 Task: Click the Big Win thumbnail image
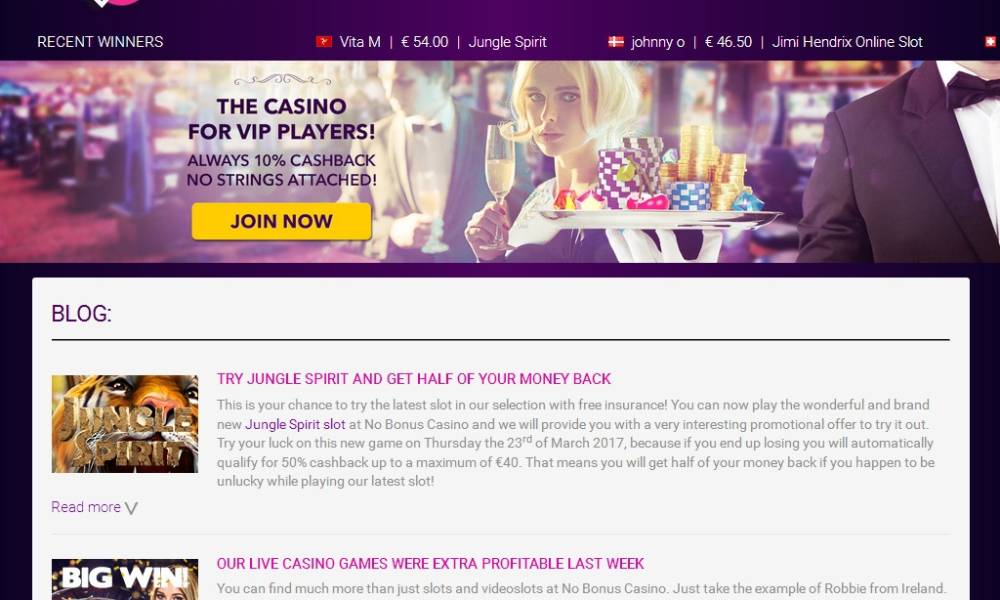pyautogui.click(x=125, y=580)
